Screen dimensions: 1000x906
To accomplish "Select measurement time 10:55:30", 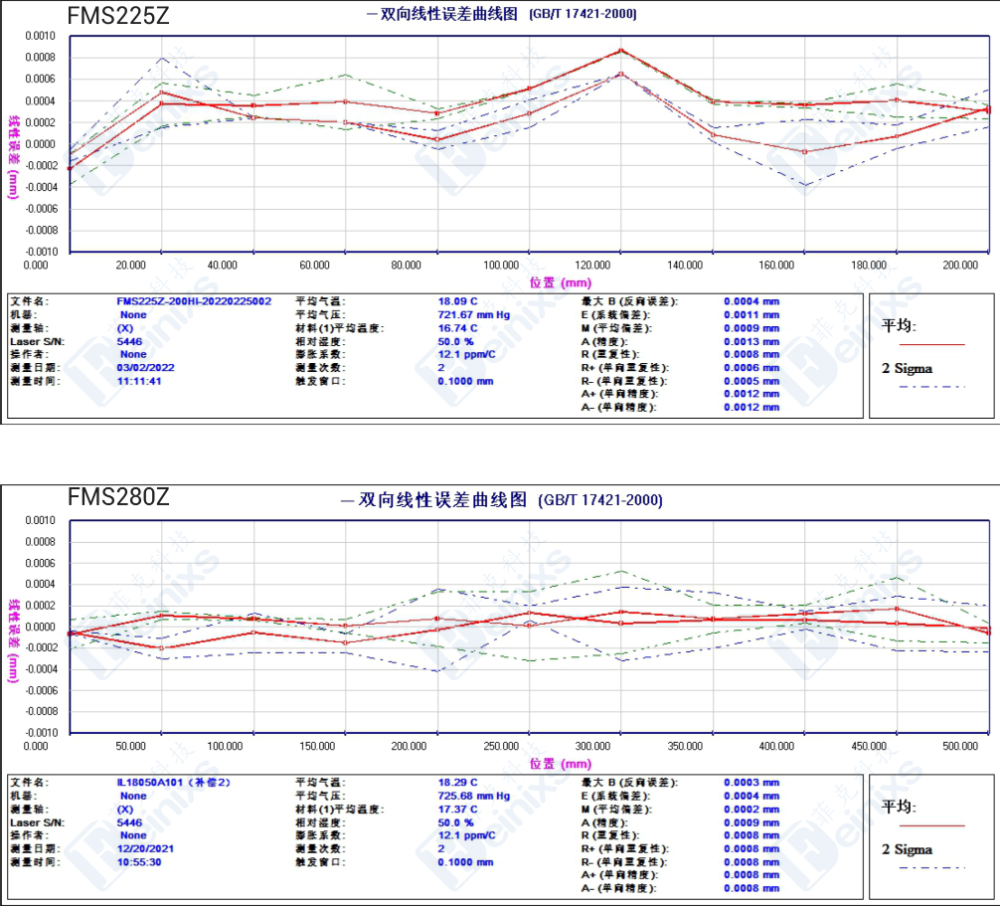I will point(139,862).
